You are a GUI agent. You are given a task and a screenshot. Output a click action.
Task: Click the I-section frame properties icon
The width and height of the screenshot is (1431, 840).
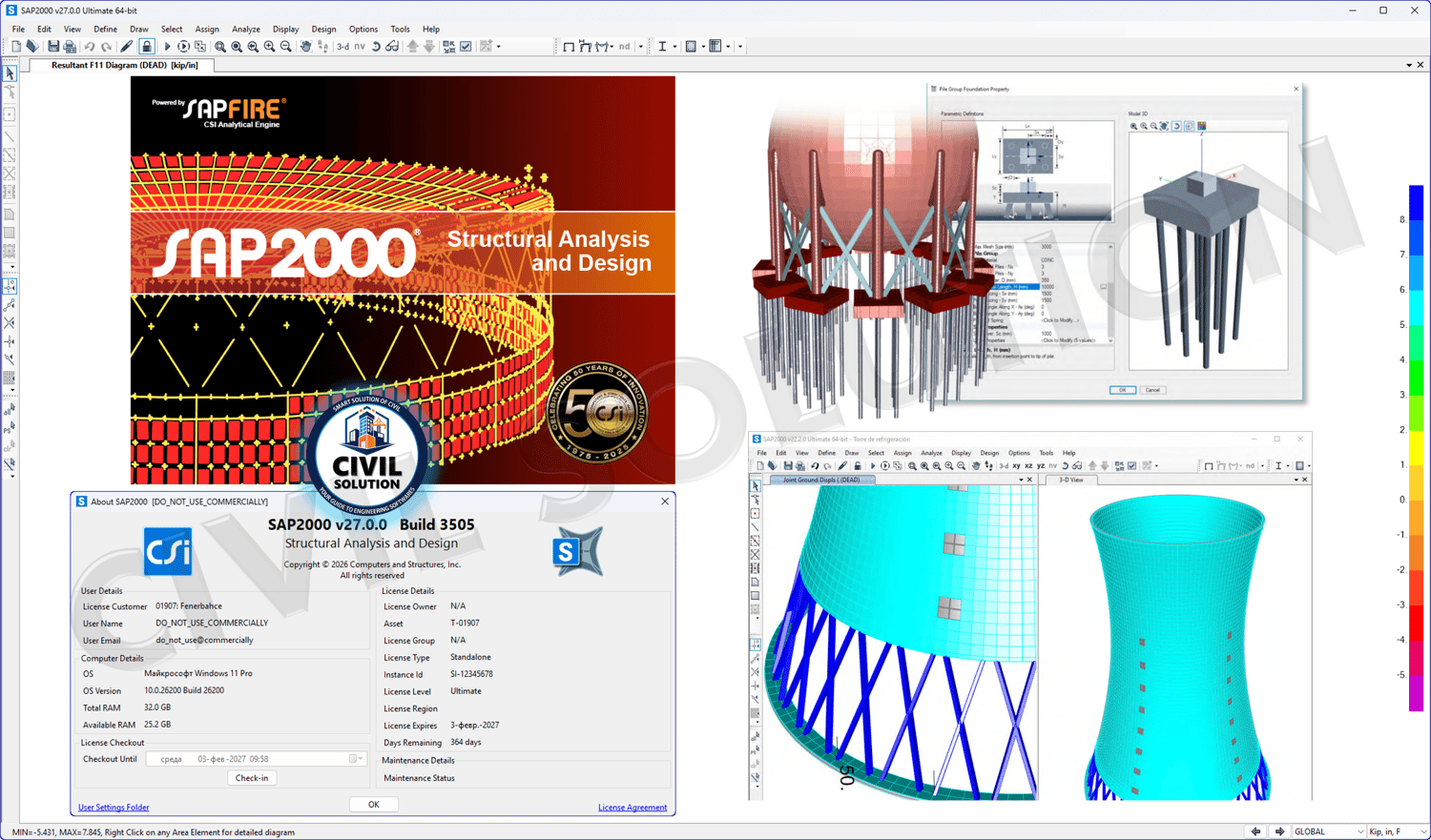click(x=662, y=47)
